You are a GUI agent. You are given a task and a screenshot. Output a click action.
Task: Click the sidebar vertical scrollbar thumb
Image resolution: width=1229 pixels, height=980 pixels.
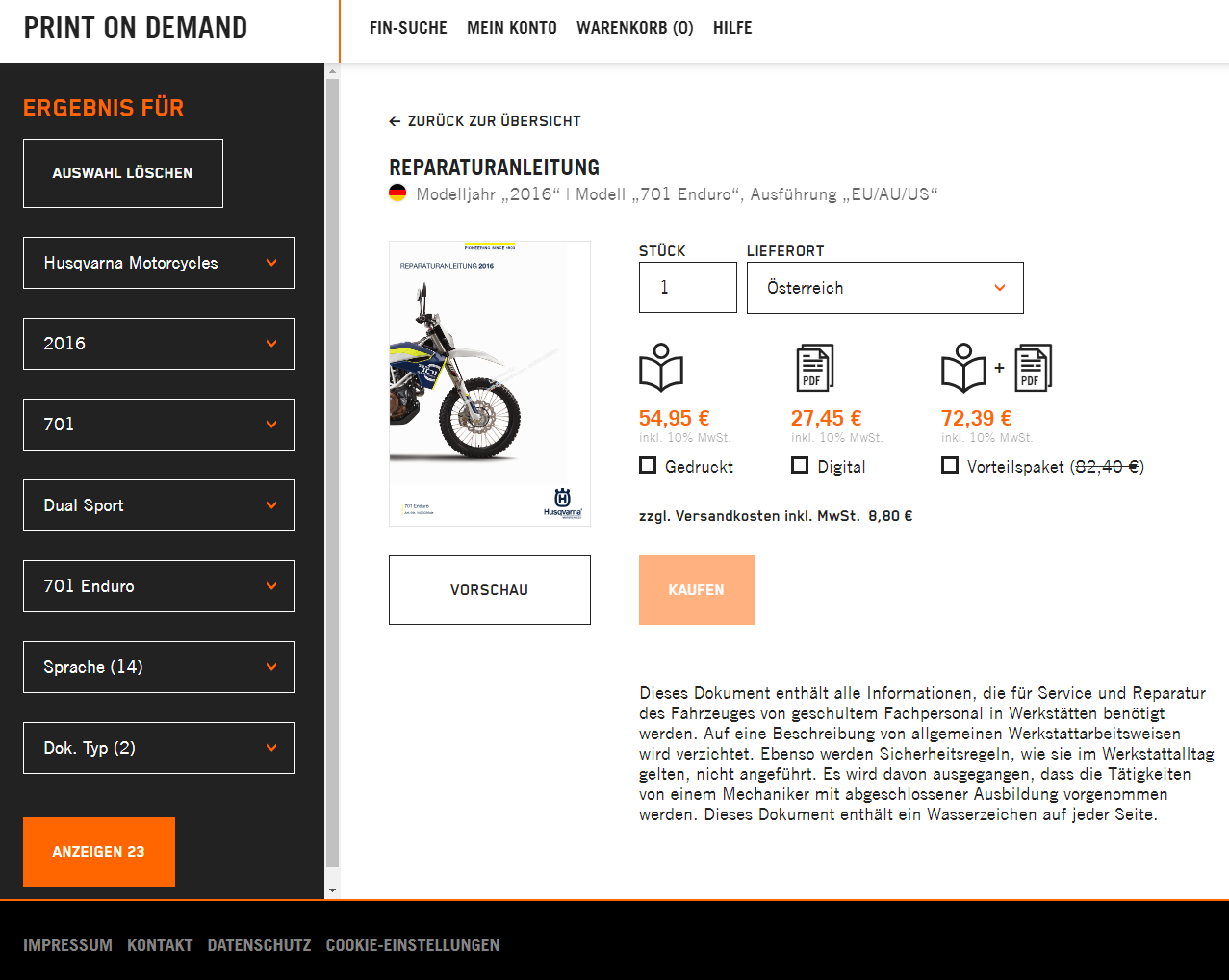(333, 474)
